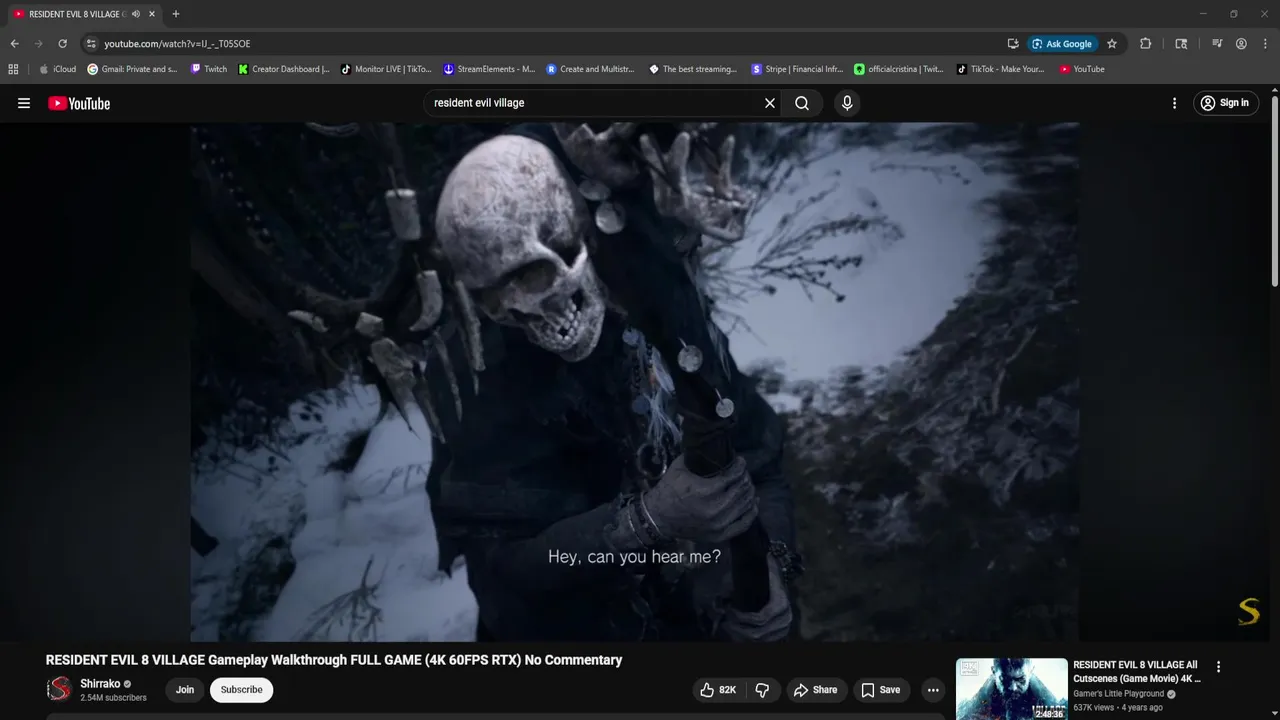Image resolution: width=1280 pixels, height=720 pixels.
Task: Go forward in browser history
Action: coord(38,44)
